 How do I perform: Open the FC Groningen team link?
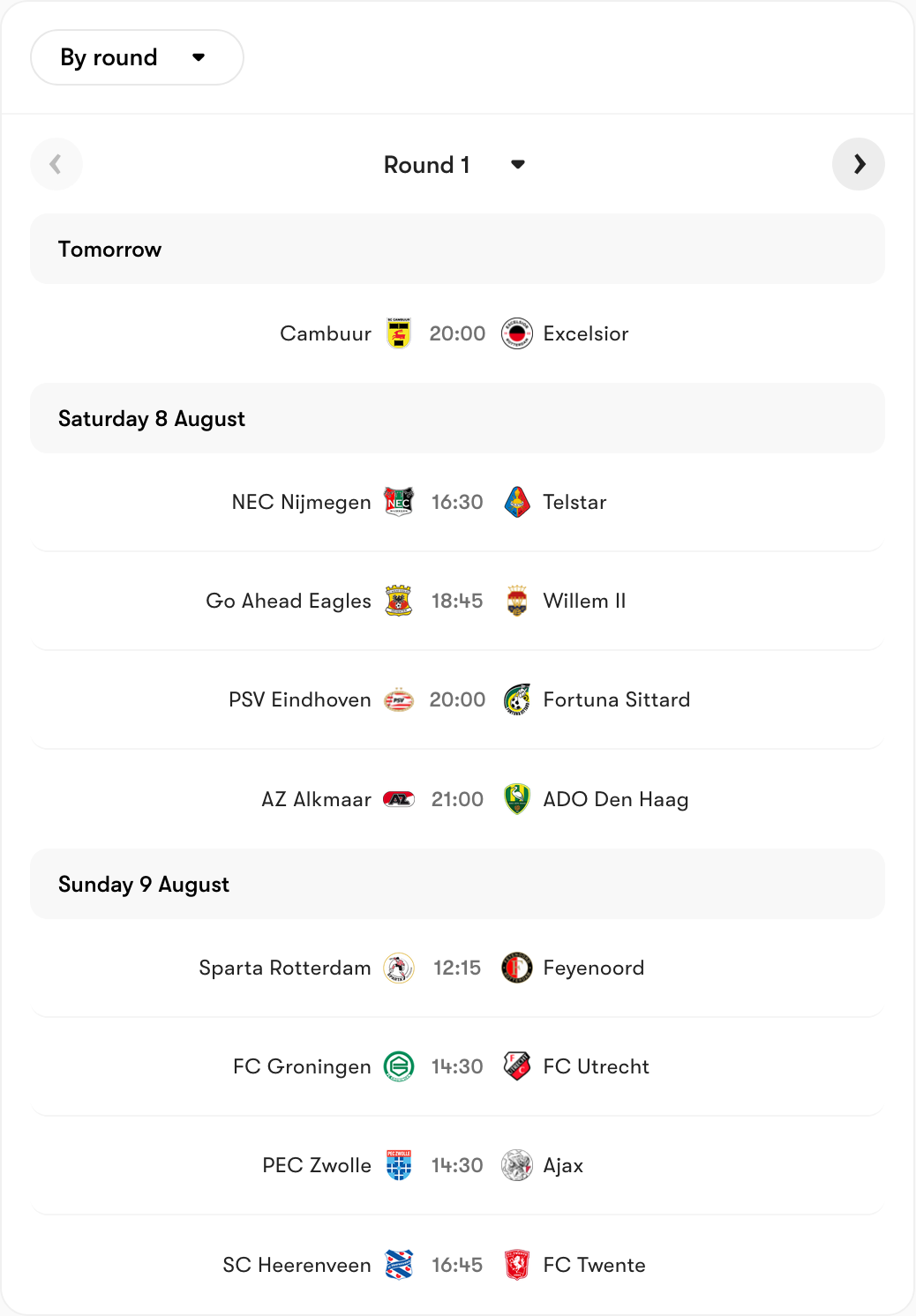click(x=302, y=1066)
